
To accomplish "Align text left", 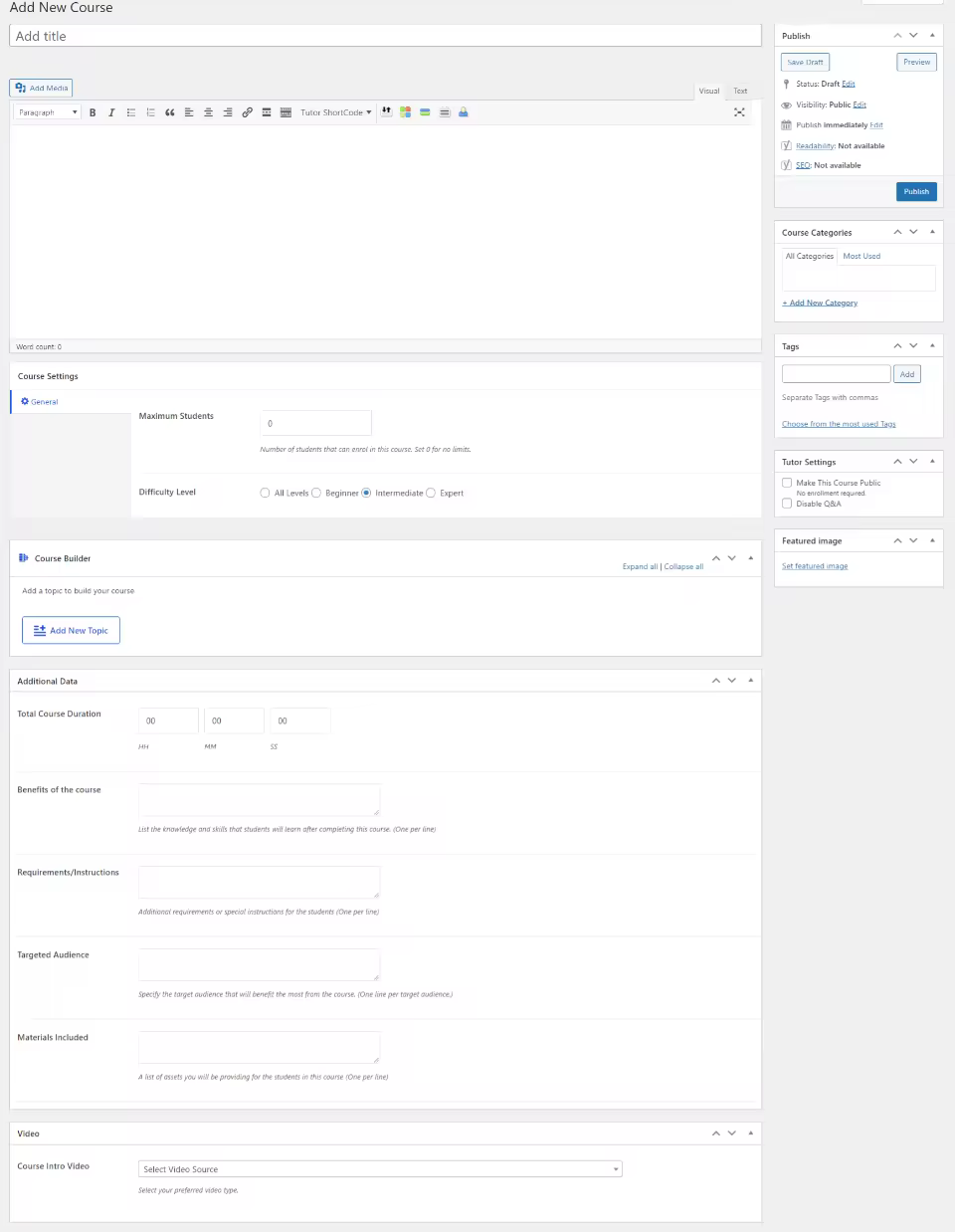I will 189,112.
